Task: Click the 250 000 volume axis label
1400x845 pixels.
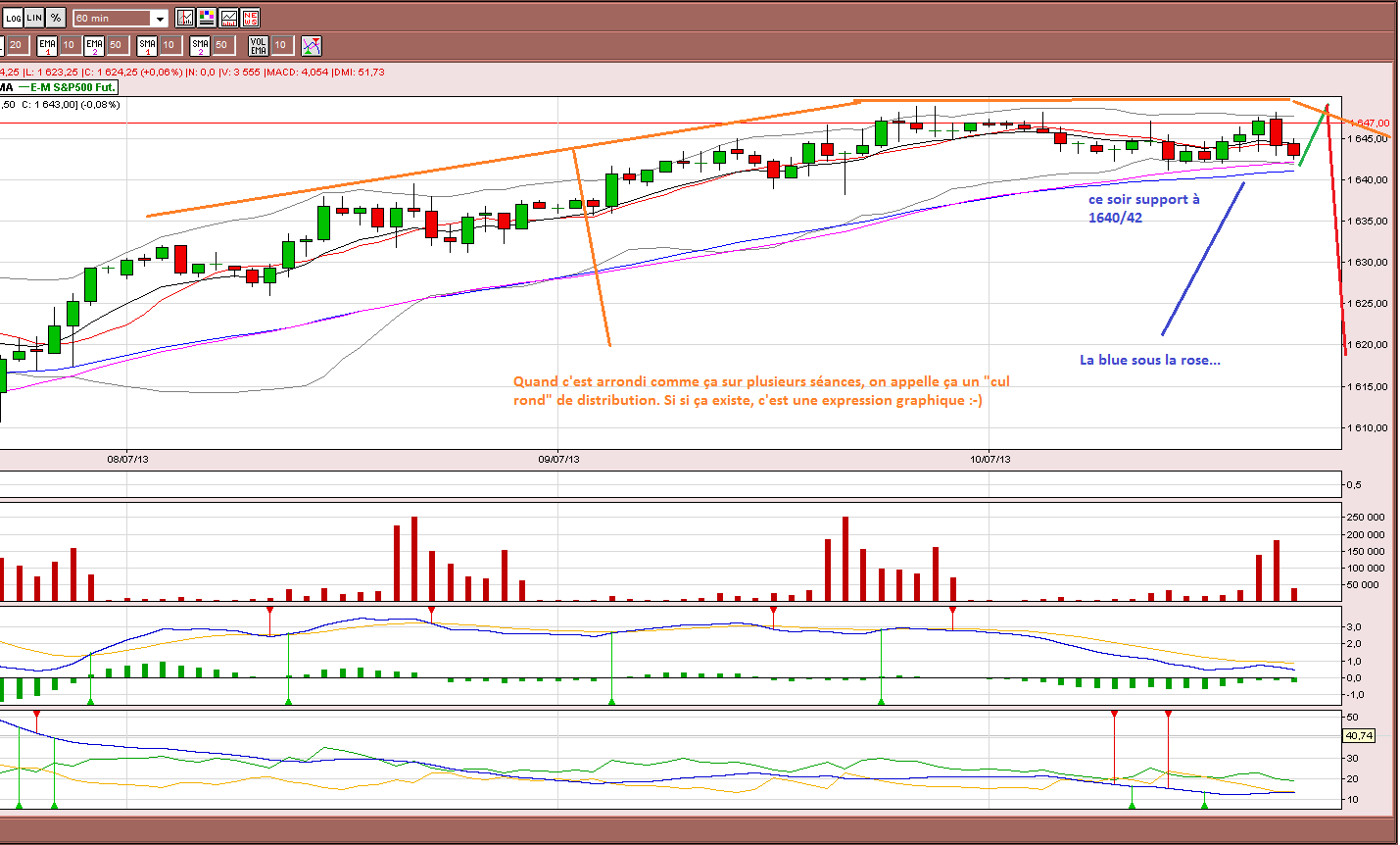Action: click(1367, 518)
